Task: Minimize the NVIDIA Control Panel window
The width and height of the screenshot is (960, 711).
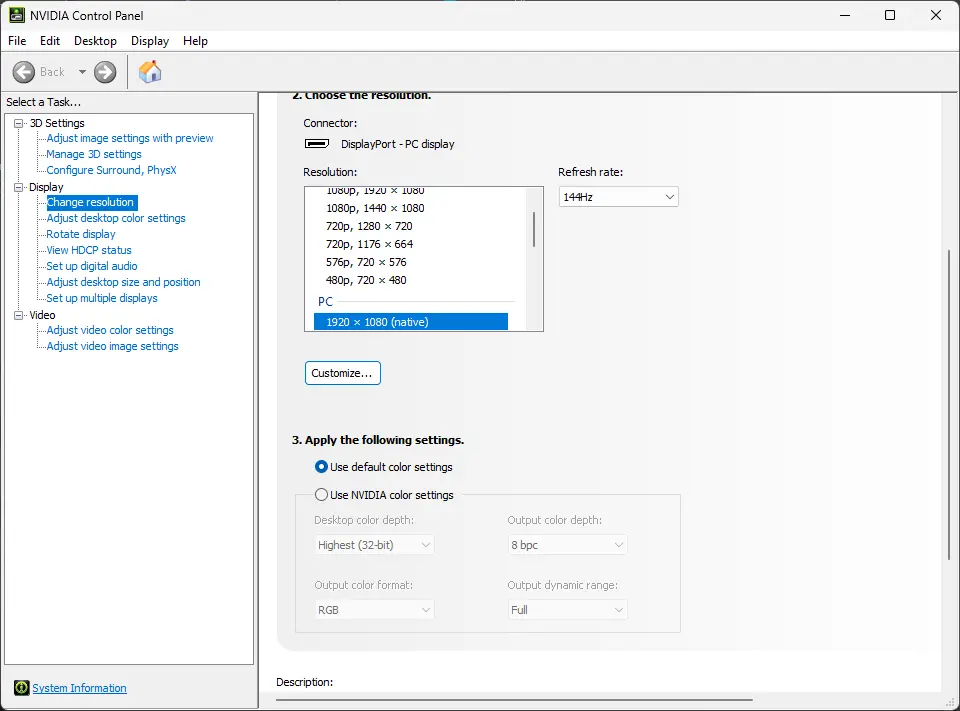Action: pyautogui.click(x=845, y=15)
